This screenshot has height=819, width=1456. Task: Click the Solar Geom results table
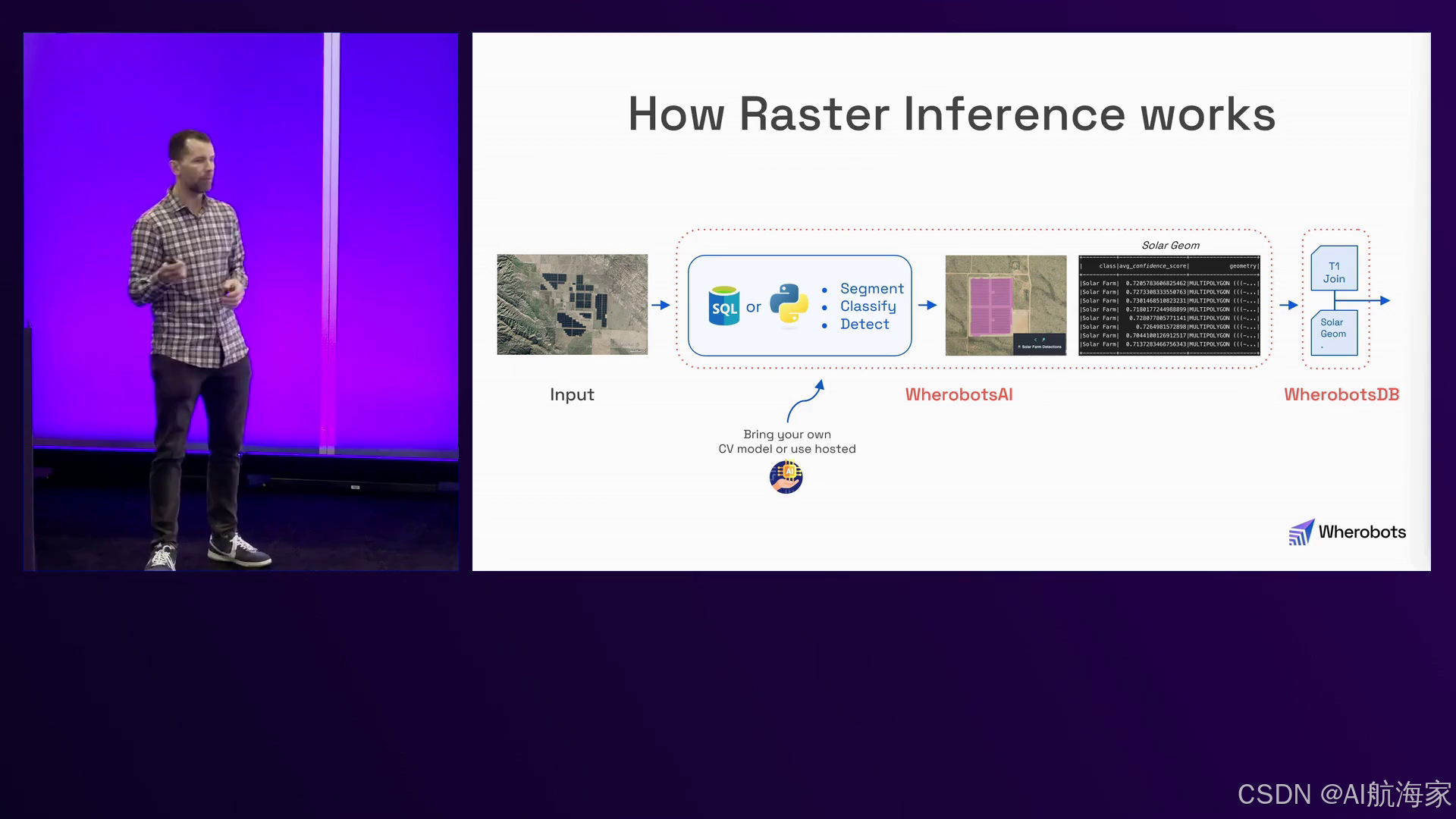(1169, 305)
